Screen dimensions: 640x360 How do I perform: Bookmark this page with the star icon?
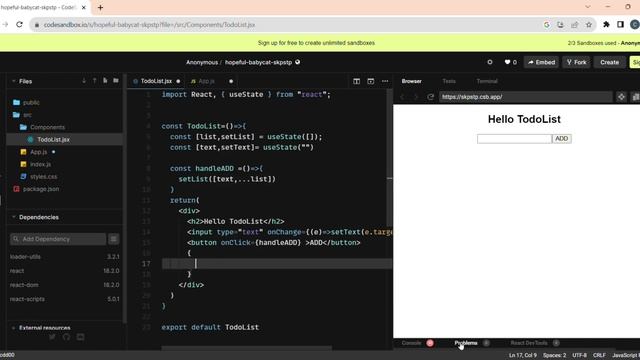tap(589, 25)
